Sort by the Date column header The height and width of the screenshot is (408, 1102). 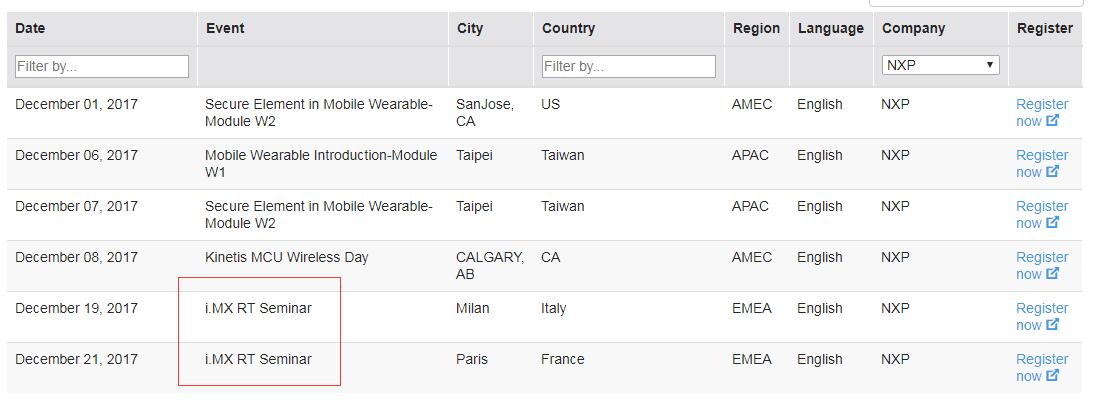point(30,29)
